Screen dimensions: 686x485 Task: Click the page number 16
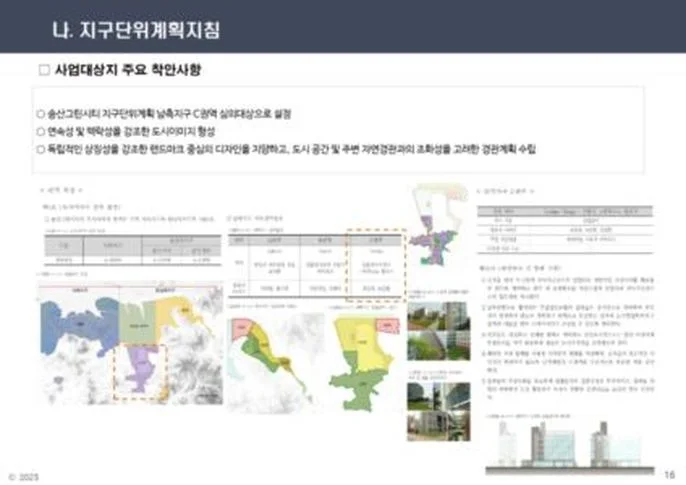(669, 474)
